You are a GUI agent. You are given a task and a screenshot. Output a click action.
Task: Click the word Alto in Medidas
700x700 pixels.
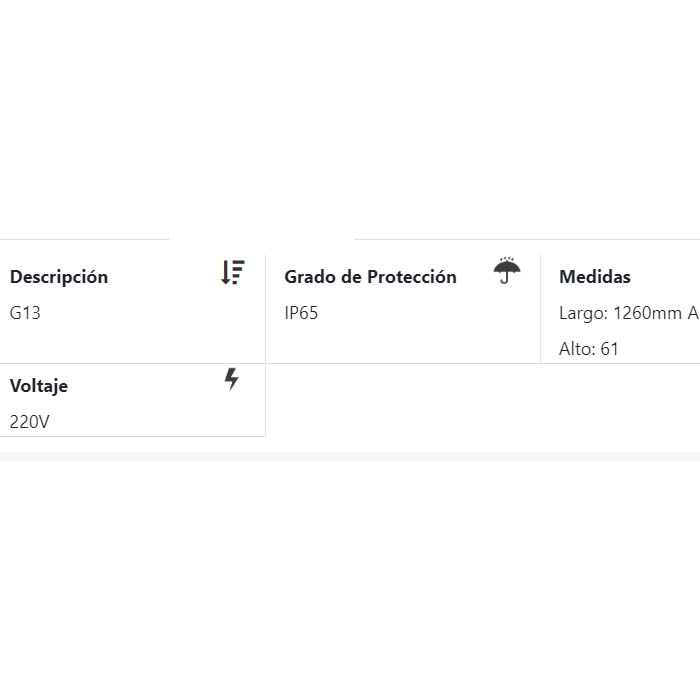pyautogui.click(x=576, y=349)
